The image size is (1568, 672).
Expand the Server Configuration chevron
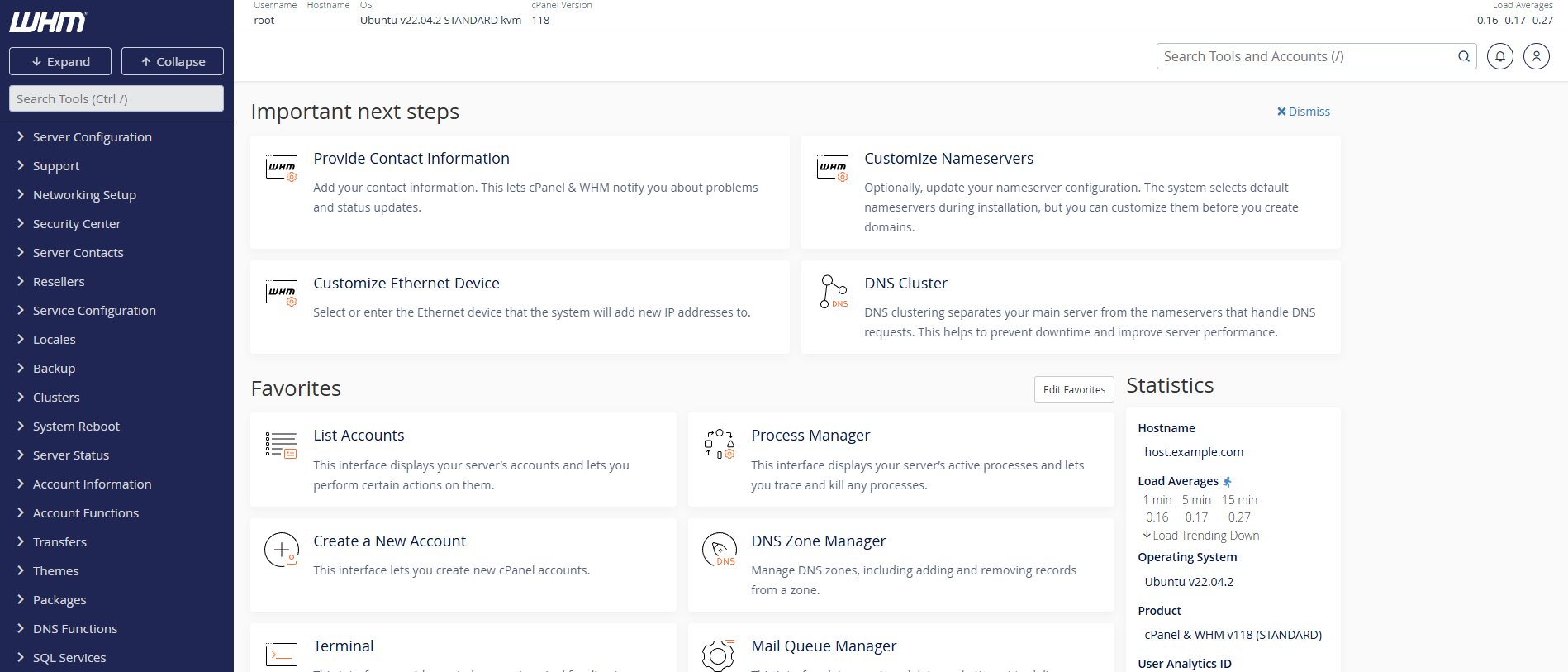(21, 136)
